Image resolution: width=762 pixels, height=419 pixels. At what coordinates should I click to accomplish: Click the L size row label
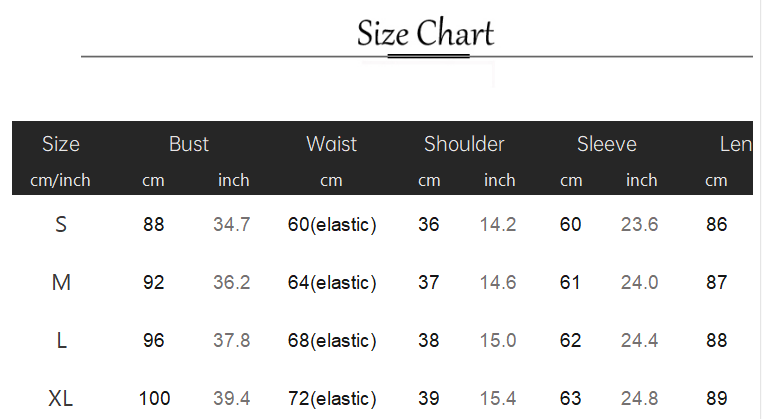pyautogui.click(x=61, y=341)
